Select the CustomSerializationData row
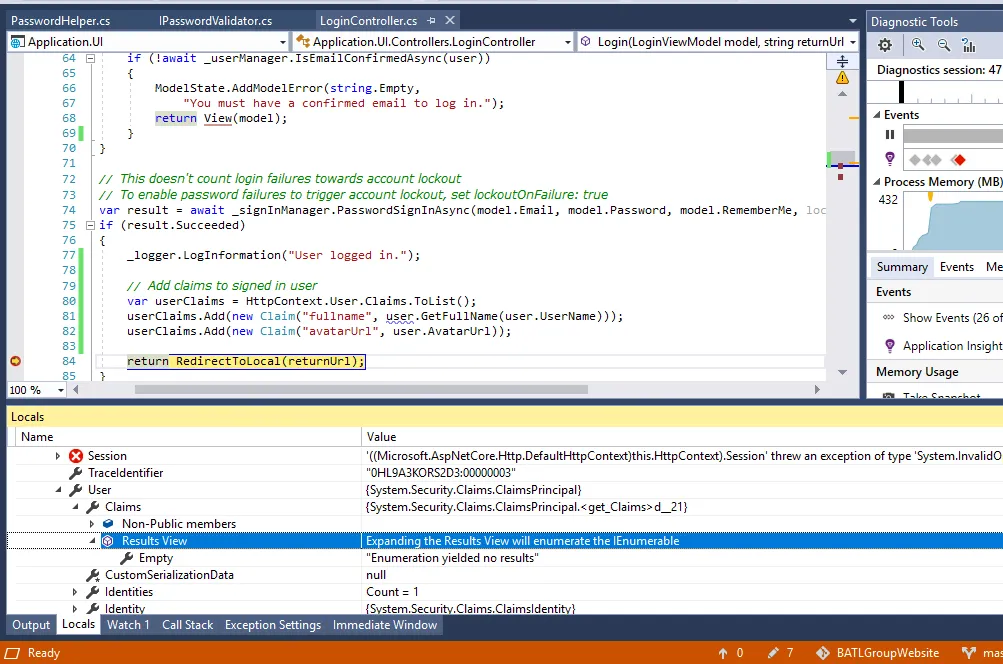1003x664 pixels. coord(505,574)
